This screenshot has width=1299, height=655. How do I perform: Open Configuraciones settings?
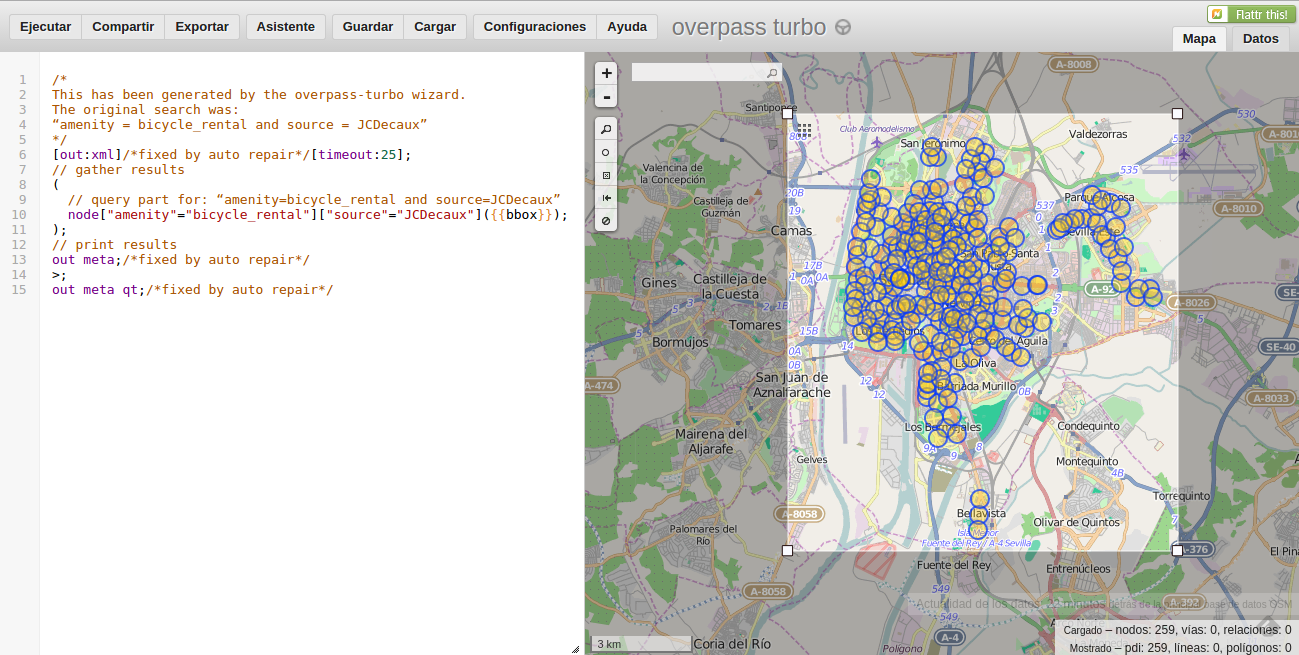(535, 27)
